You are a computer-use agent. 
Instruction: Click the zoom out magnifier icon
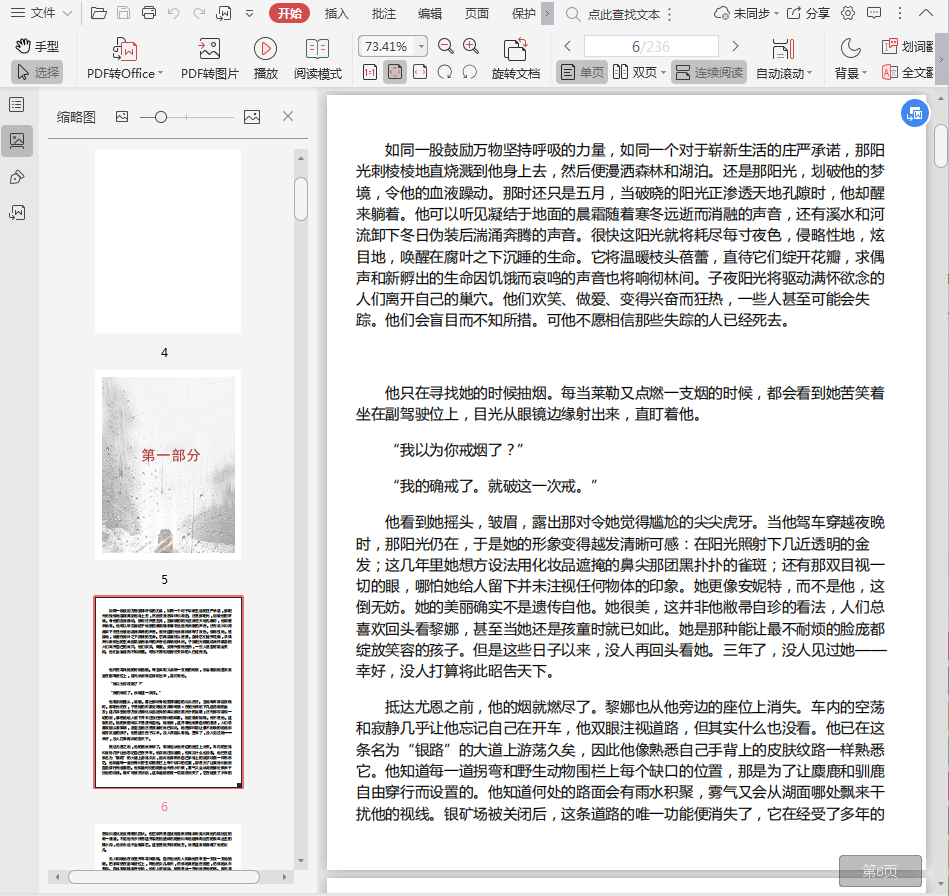pyautogui.click(x=445, y=46)
